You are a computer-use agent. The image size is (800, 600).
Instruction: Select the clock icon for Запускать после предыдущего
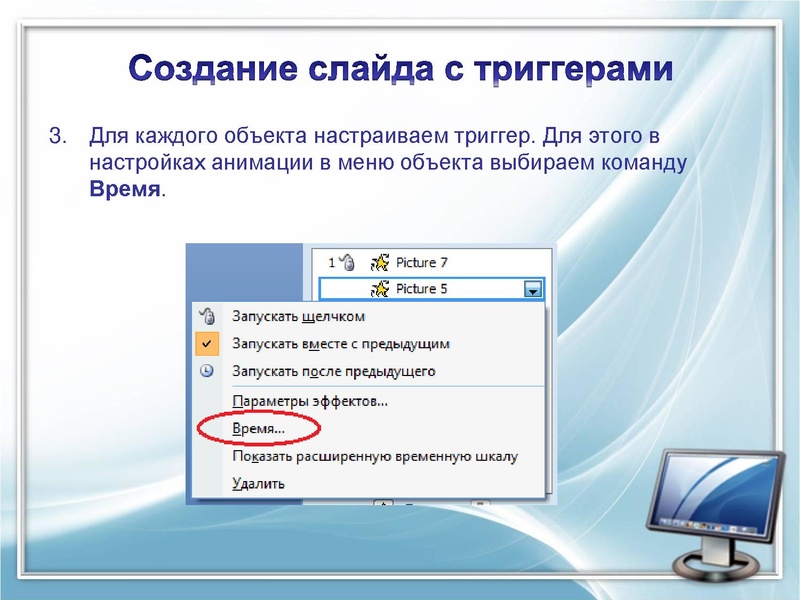point(206,368)
